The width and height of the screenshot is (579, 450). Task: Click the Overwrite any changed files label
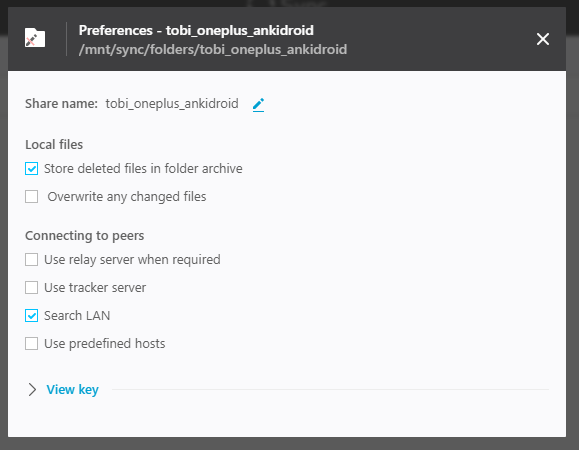pyautogui.click(x=127, y=197)
